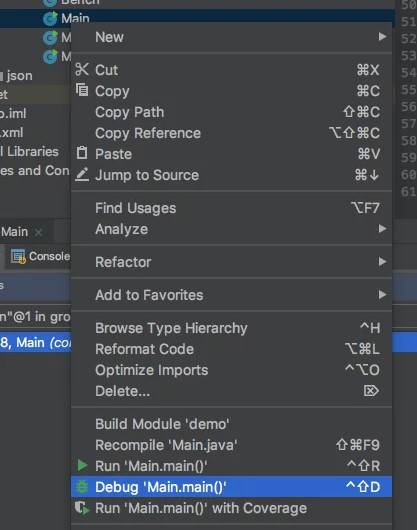
Task: Click the Copy icon in the menu
Action: click(x=82, y=90)
